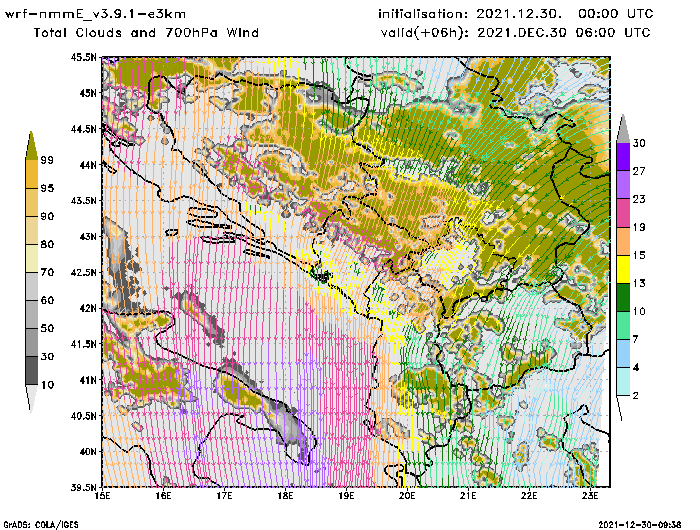Click the light blue wind swatch between 4 and 7
Image resolution: width=700 pixels, height=530 pixels.
pos(623,354)
